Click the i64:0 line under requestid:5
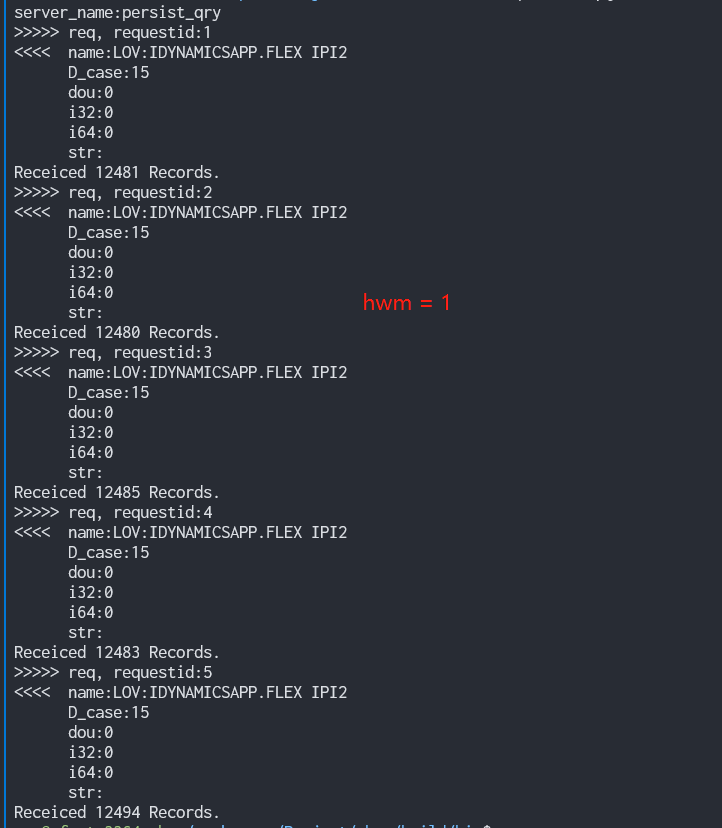The height and width of the screenshot is (828, 722). [x=90, y=772]
